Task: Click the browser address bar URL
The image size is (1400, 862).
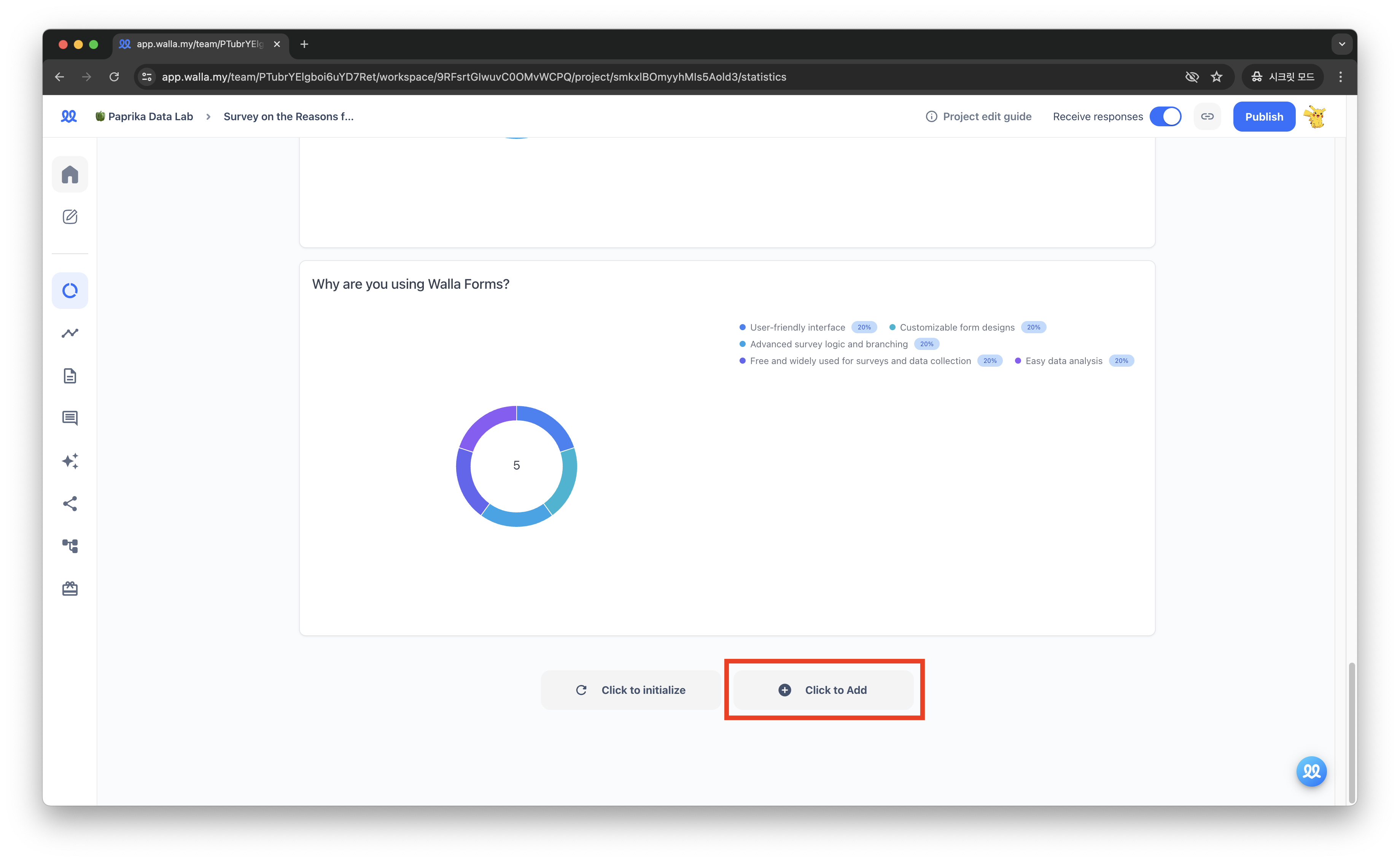Action: 473,77
